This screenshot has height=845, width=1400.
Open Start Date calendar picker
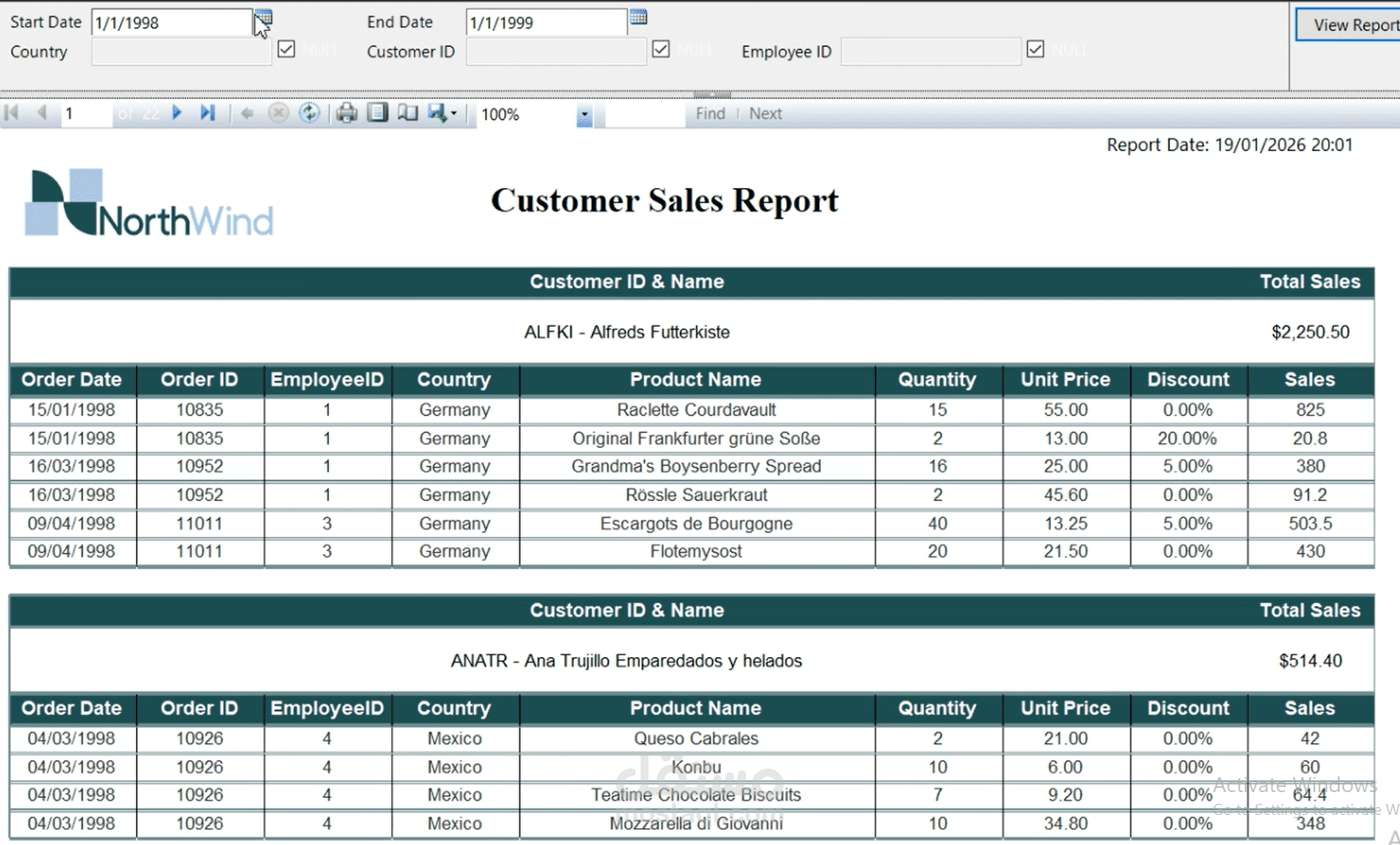coord(264,18)
